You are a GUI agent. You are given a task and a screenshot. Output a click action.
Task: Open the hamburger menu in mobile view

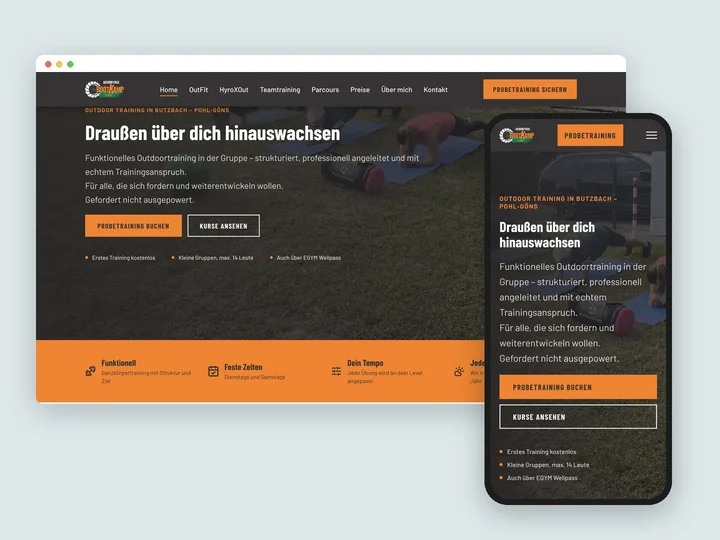click(x=651, y=135)
